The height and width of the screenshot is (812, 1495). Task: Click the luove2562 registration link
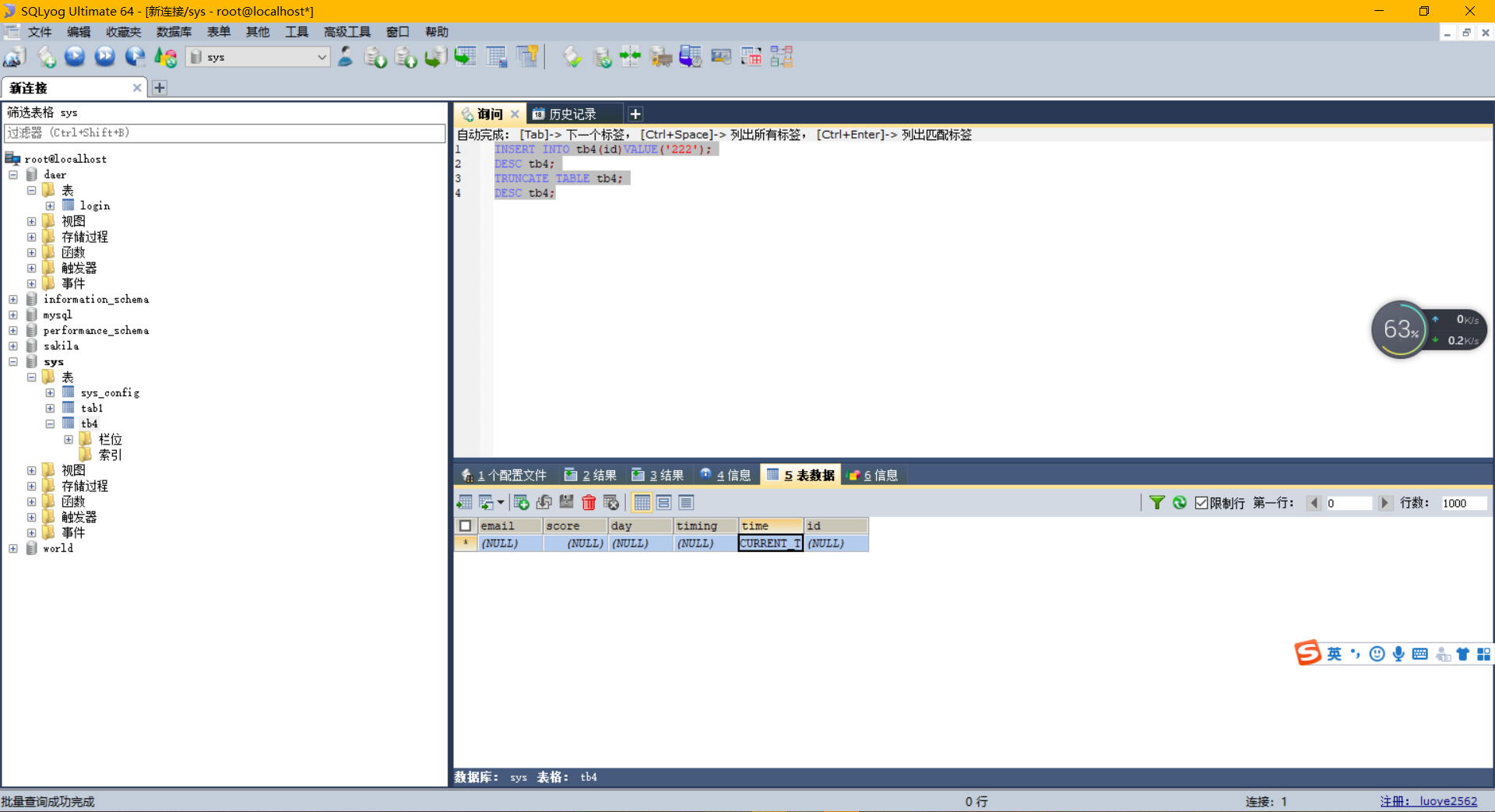click(x=1428, y=801)
